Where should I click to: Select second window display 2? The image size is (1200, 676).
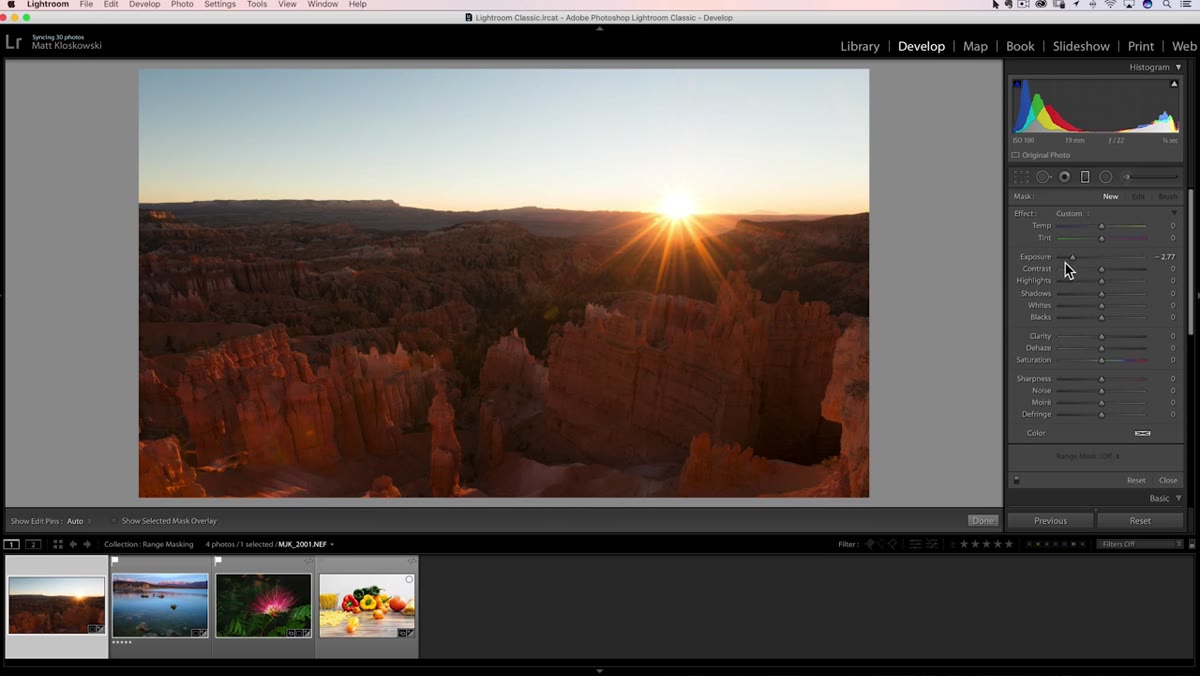click(33, 544)
